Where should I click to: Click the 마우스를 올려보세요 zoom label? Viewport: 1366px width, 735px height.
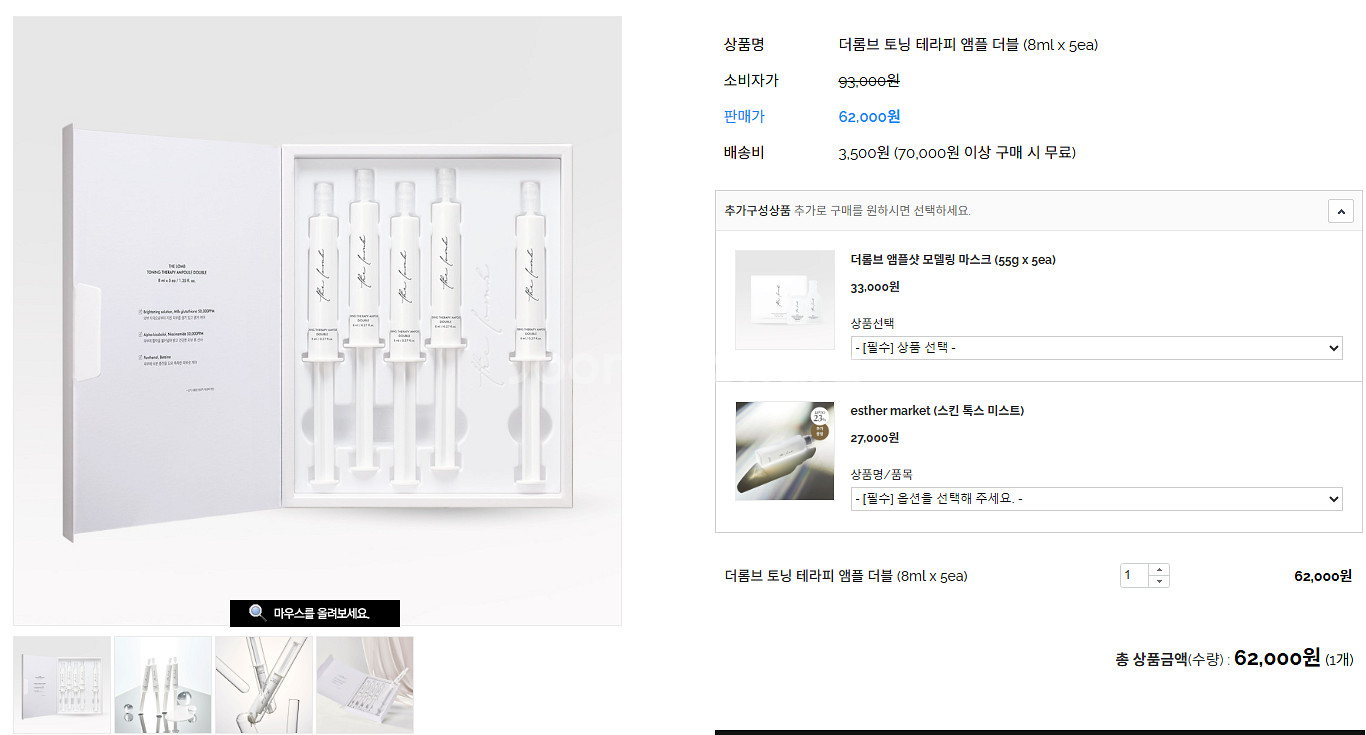click(x=321, y=613)
